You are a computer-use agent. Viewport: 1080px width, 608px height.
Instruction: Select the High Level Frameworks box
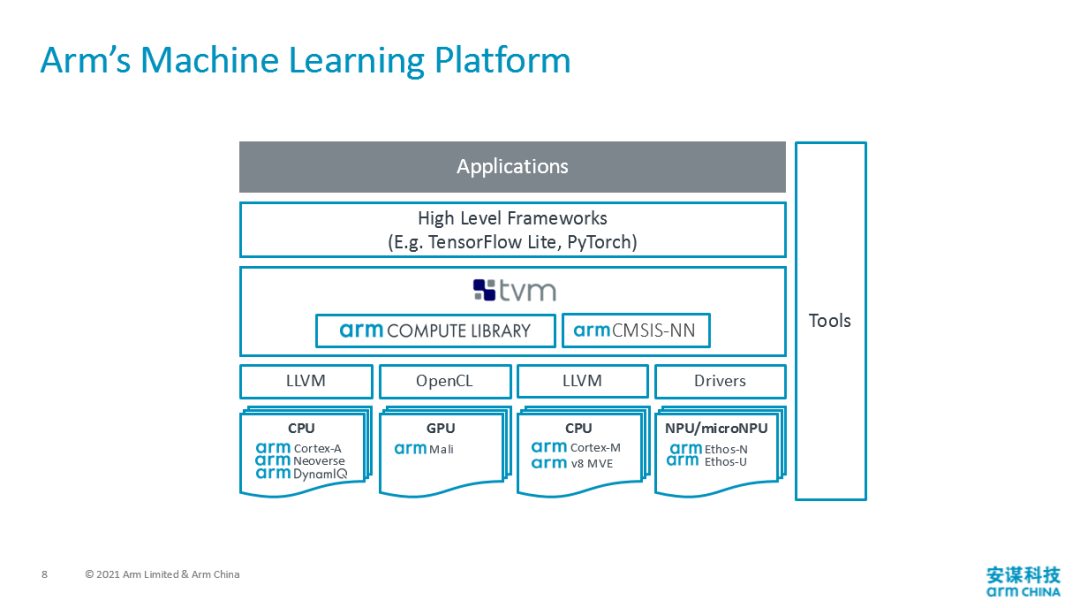click(x=512, y=230)
